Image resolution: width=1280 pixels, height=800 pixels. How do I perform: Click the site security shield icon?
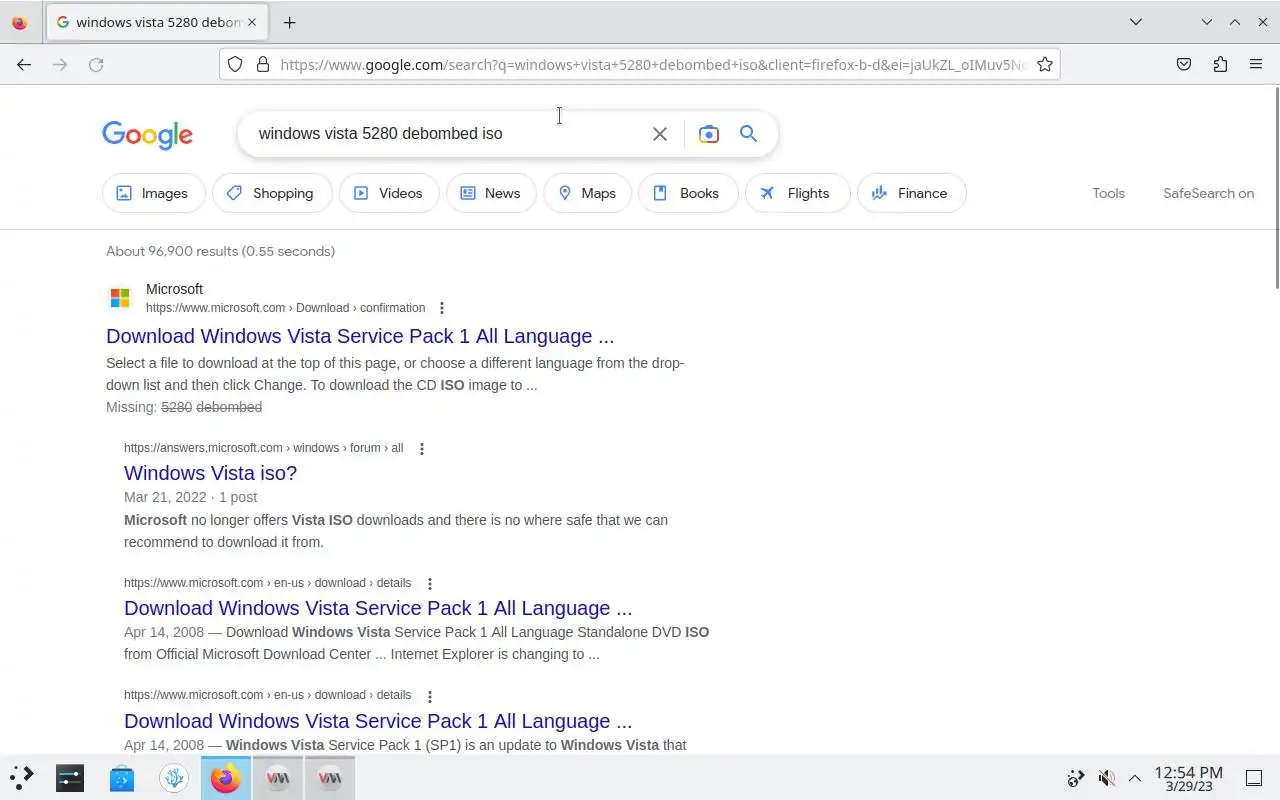click(235, 64)
